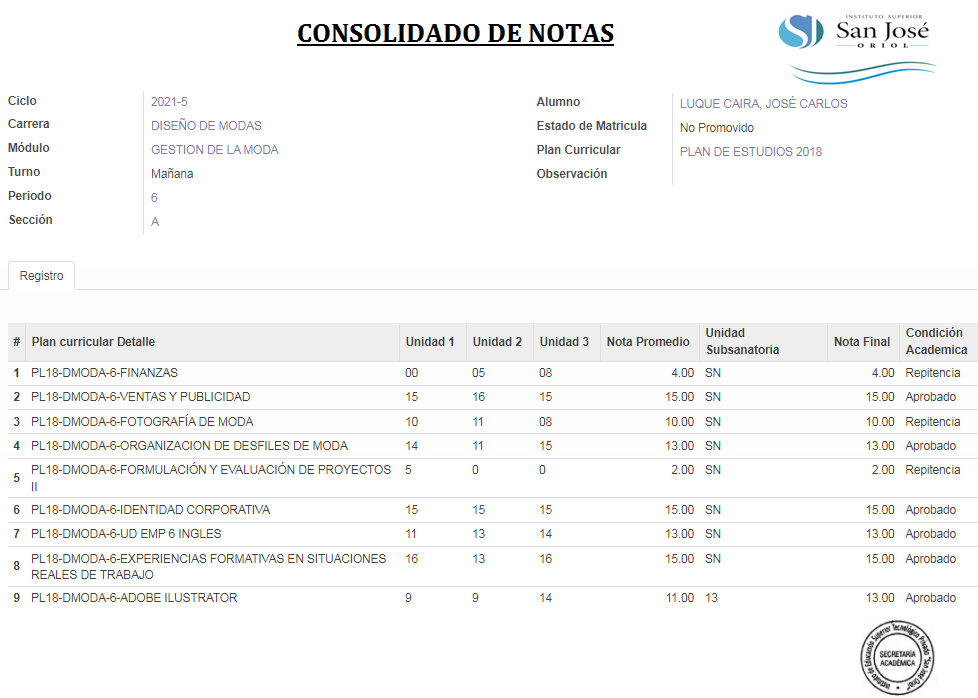Select the ORGANIZACION DE DESFILES DE MODA row

tap(493, 446)
